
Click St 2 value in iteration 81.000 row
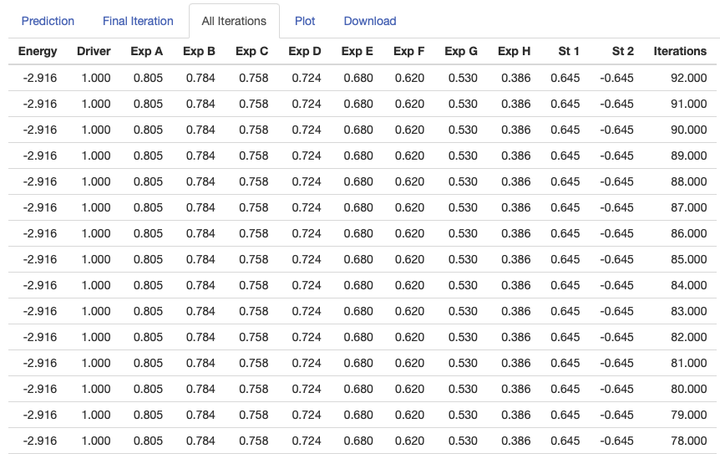coord(617,363)
